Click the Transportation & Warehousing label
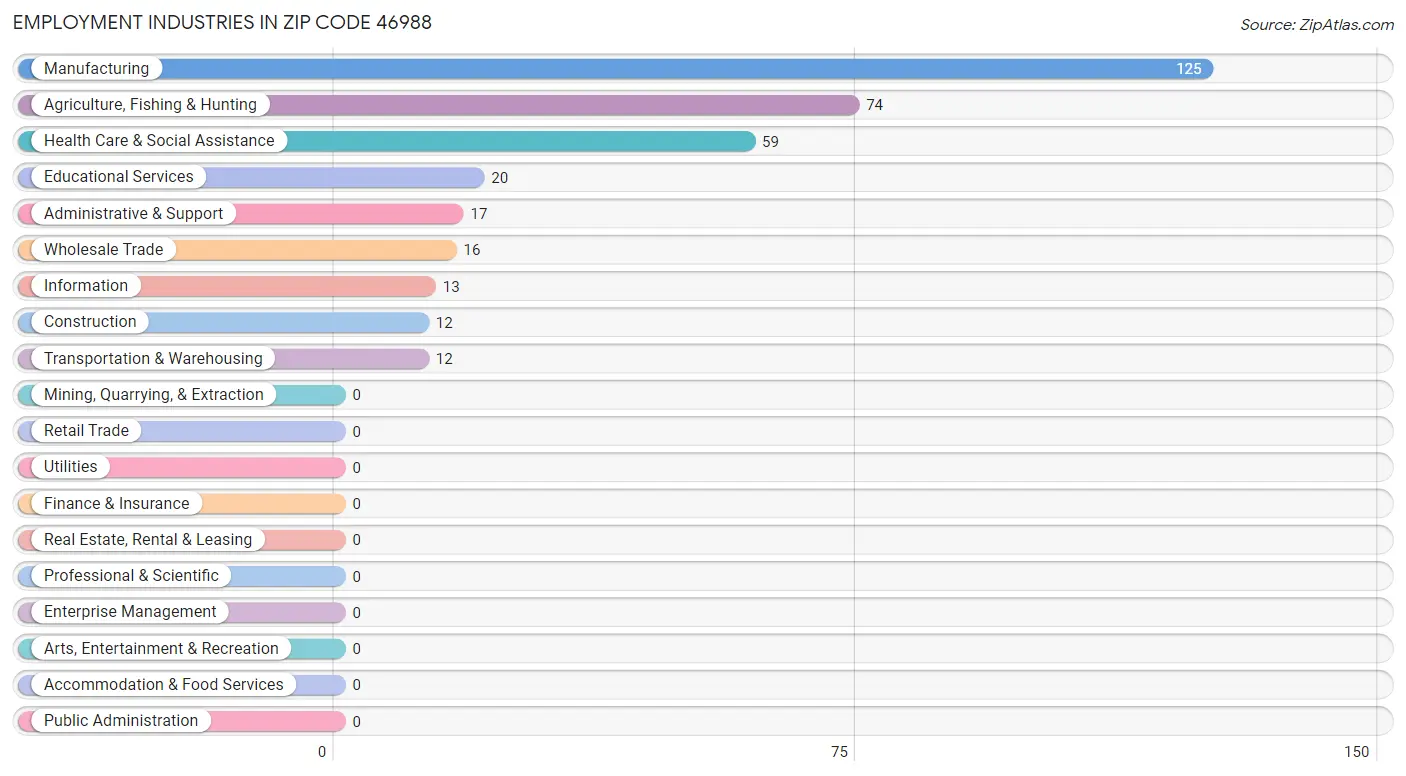 tap(153, 358)
